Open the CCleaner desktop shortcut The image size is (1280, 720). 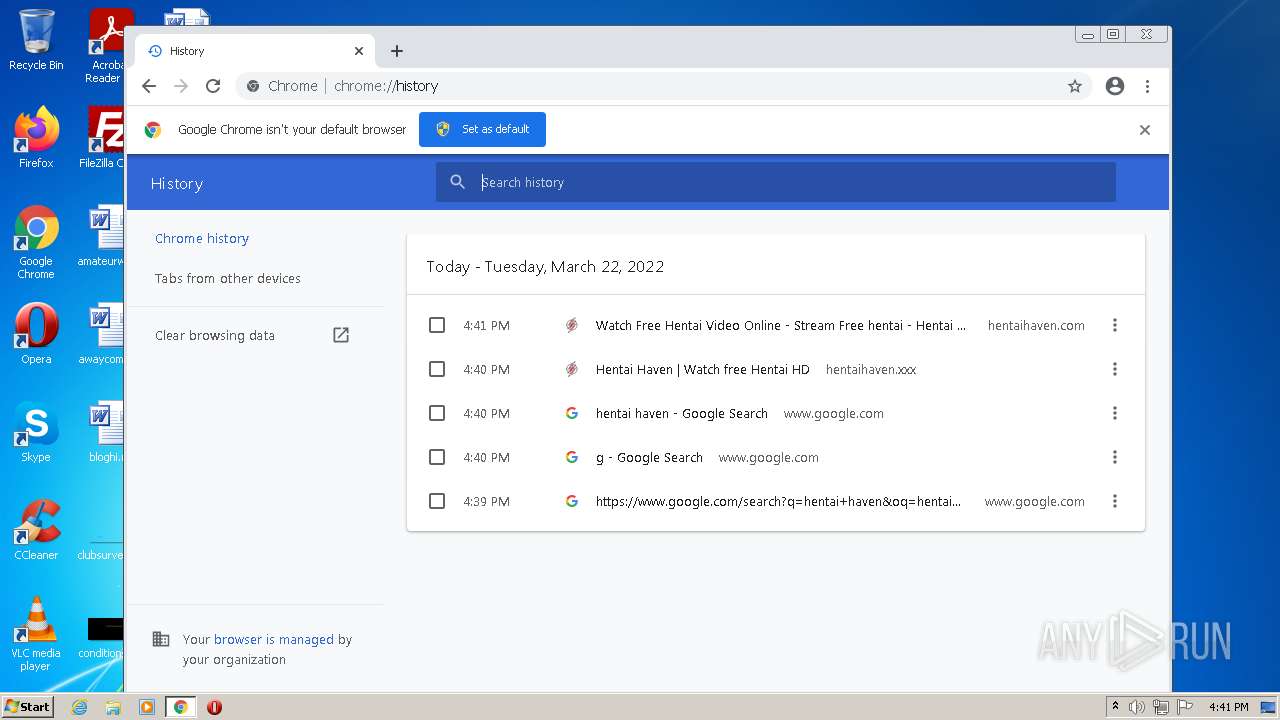(x=36, y=530)
